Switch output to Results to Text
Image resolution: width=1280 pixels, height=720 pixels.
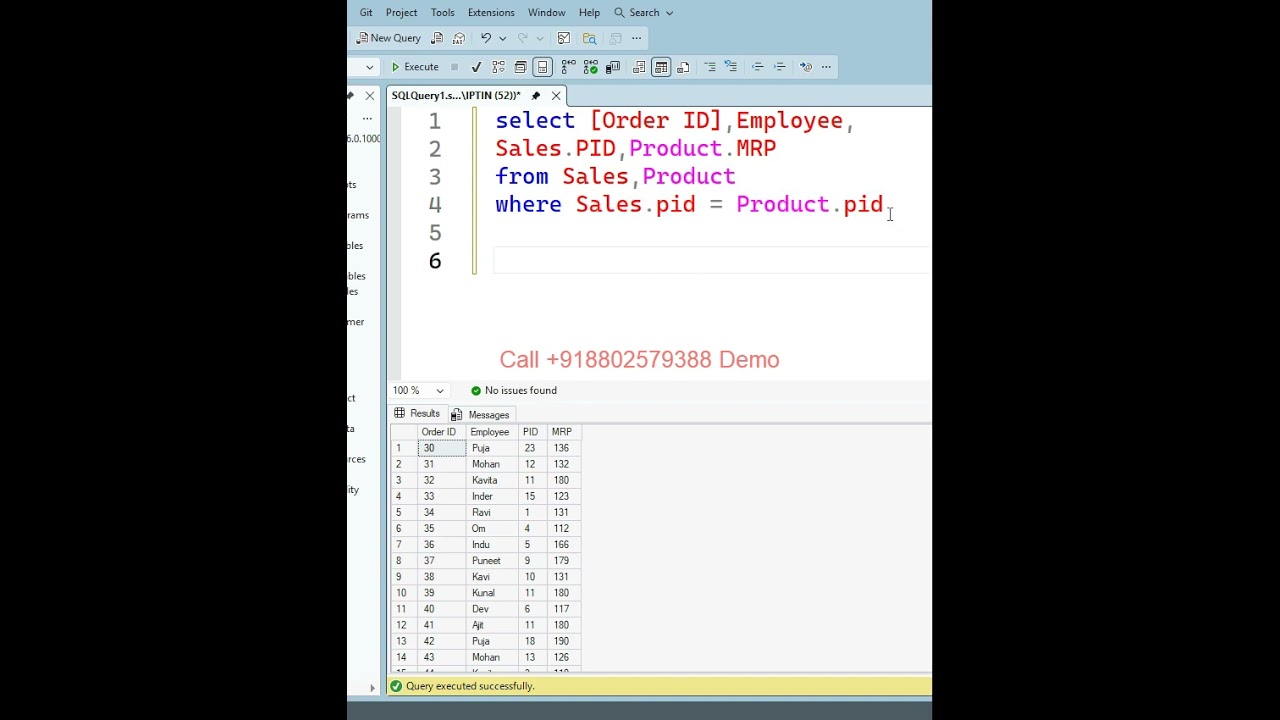pos(639,67)
